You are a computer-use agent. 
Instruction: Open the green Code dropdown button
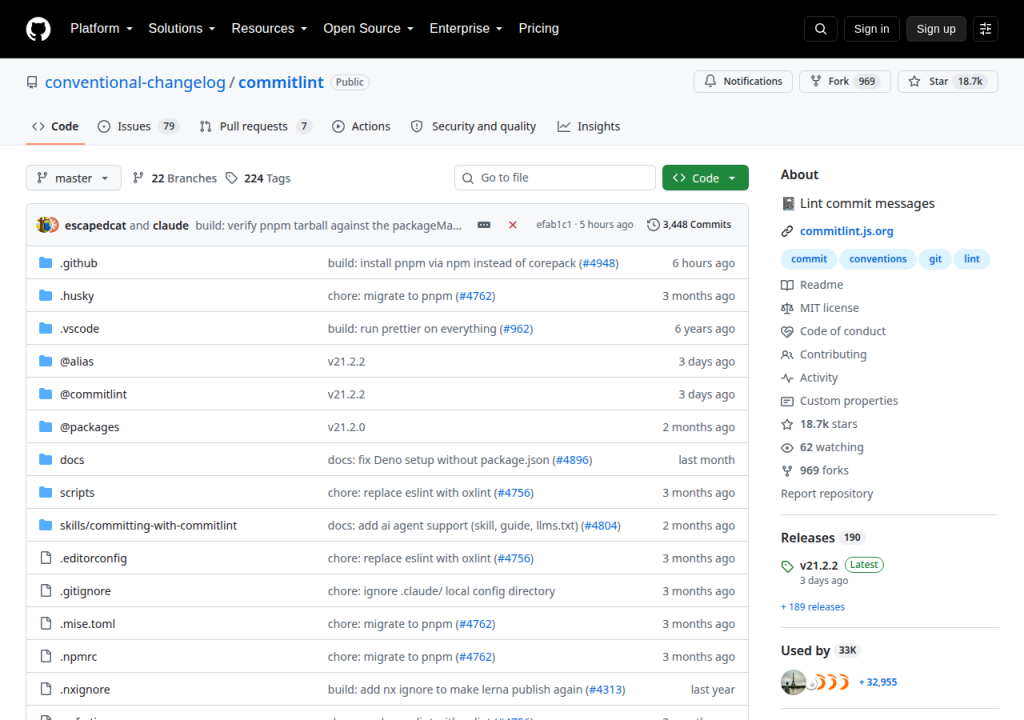(x=705, y=178)
